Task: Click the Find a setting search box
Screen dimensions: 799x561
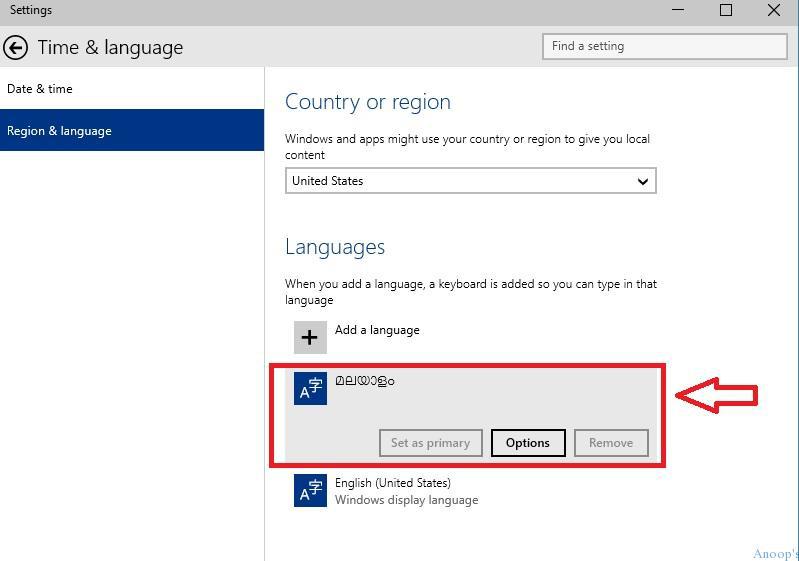Action: [664, 46]
